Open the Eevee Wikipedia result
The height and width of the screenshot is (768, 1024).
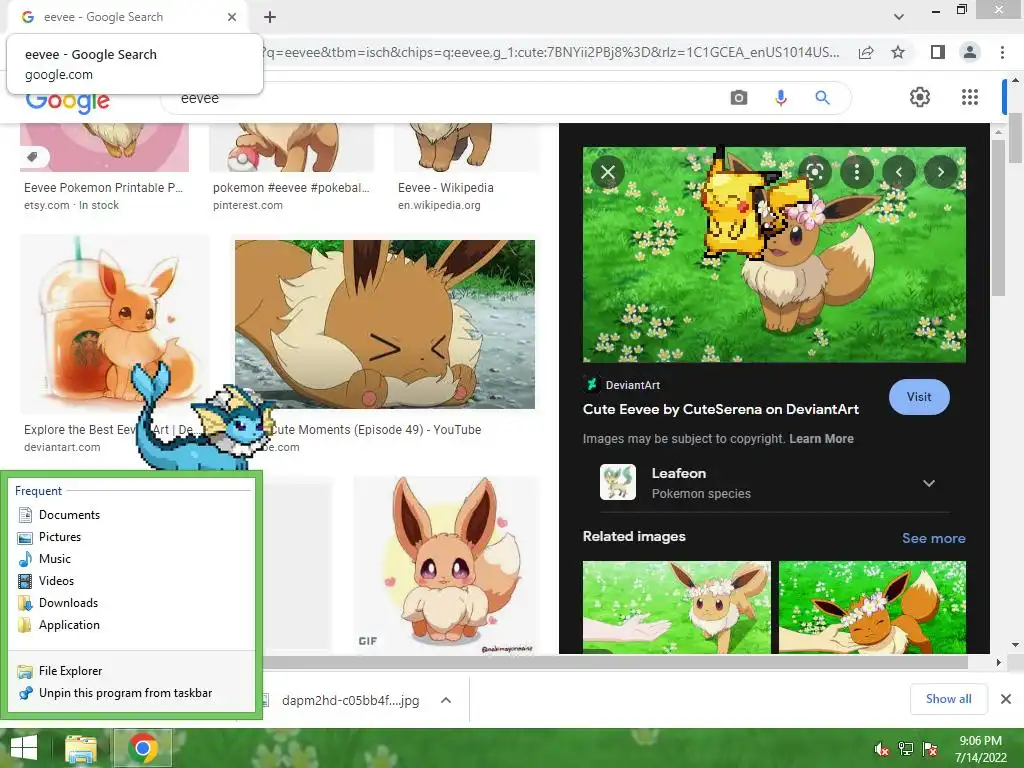[445, 188]
